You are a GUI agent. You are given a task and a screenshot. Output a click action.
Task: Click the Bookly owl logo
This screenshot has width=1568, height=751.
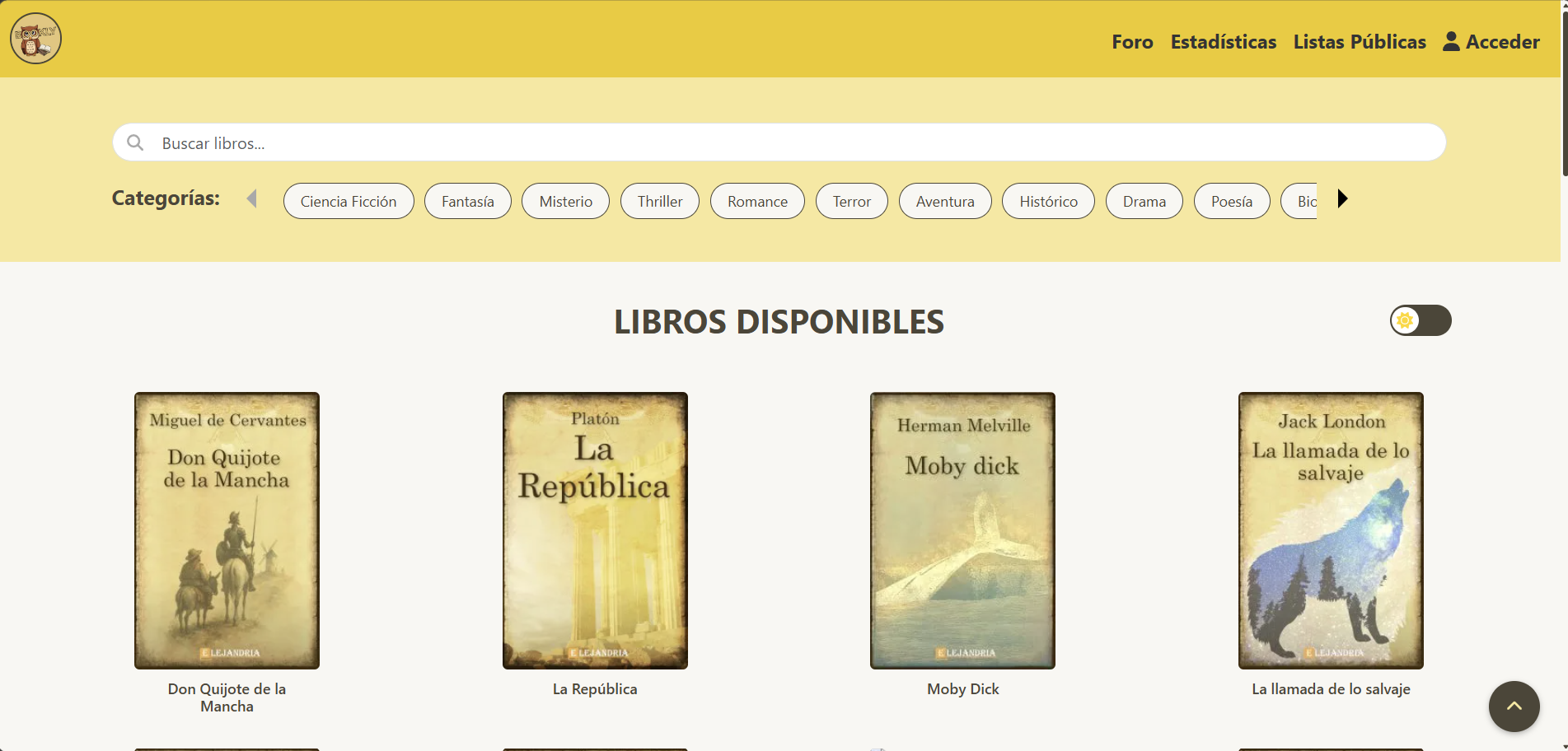(x=35, y=39)
